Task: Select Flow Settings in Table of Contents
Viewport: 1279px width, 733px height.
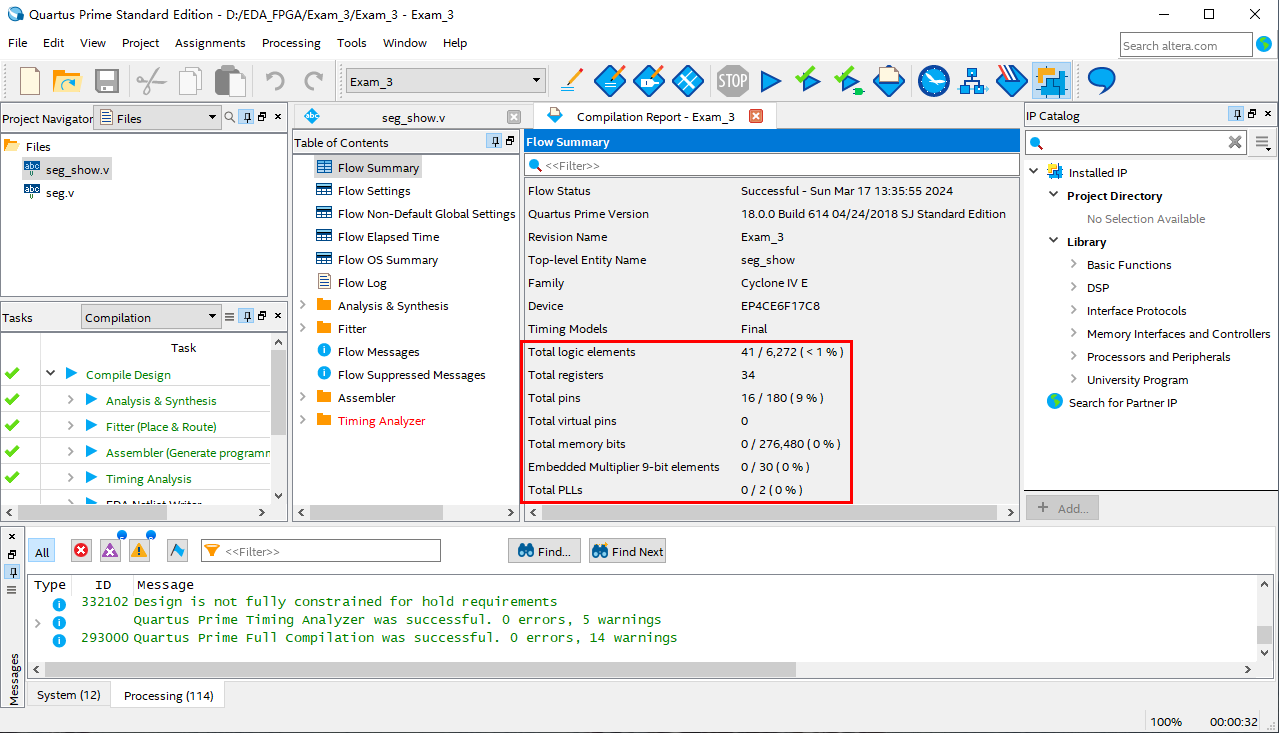Action: pyautogui.click(x=374, y=190)
